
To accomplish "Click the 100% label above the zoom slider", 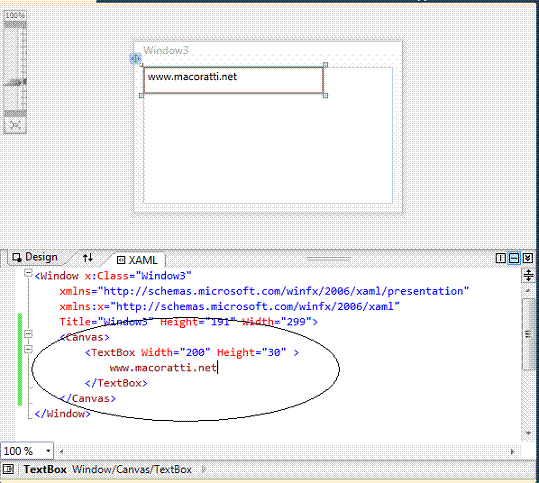I will tap(15, 15).
